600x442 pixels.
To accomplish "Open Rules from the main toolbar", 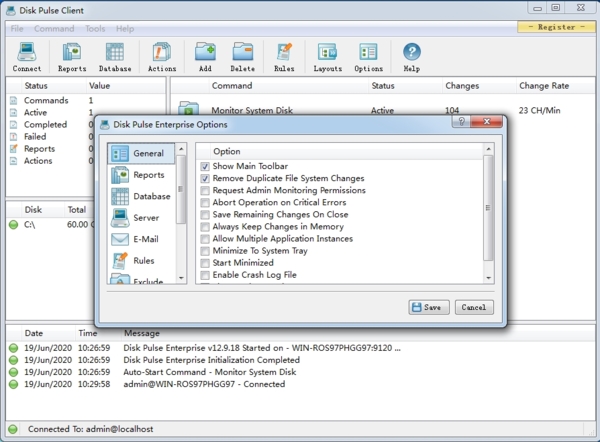I will coord(284,57).
